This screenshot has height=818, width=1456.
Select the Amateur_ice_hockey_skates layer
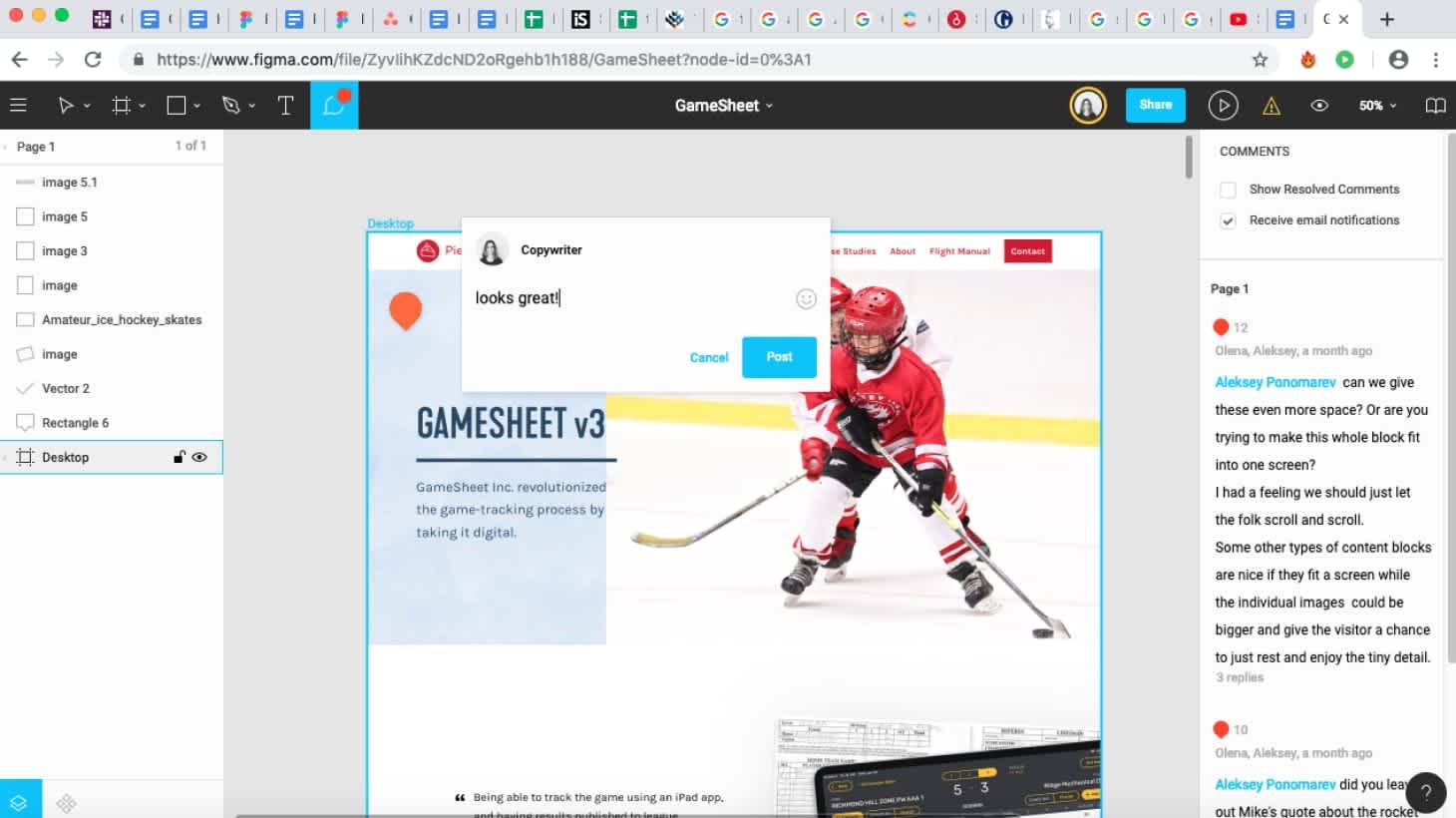coord(112,319)
